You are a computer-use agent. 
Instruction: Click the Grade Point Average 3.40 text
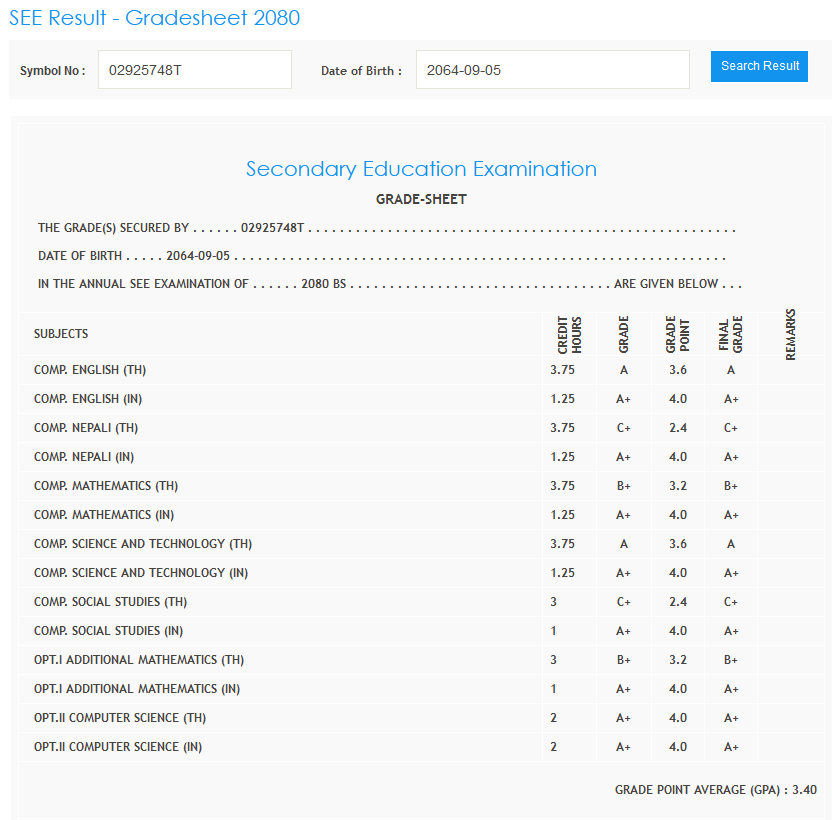click(715, 790)
